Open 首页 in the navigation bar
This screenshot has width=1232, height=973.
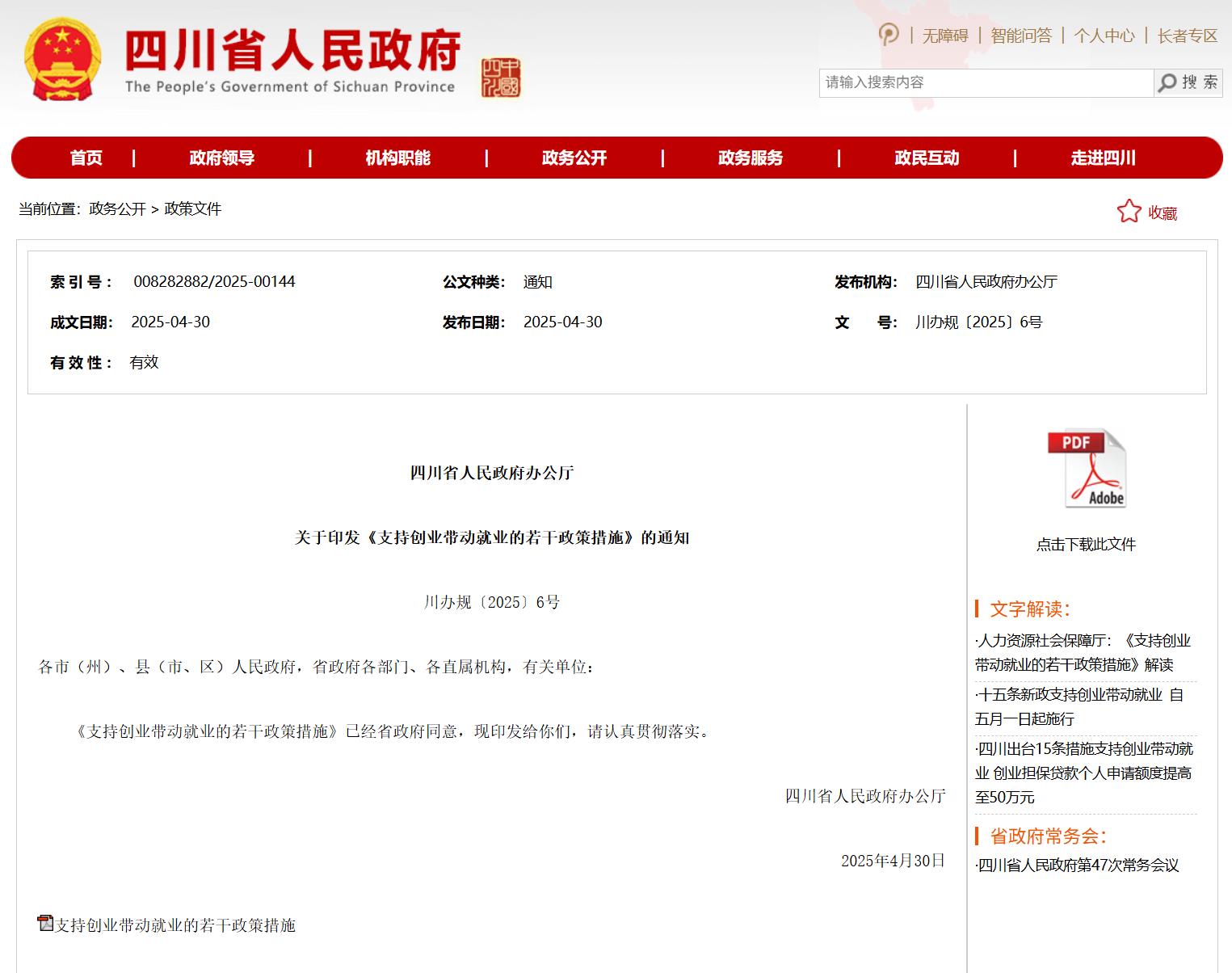coord(86,158)
